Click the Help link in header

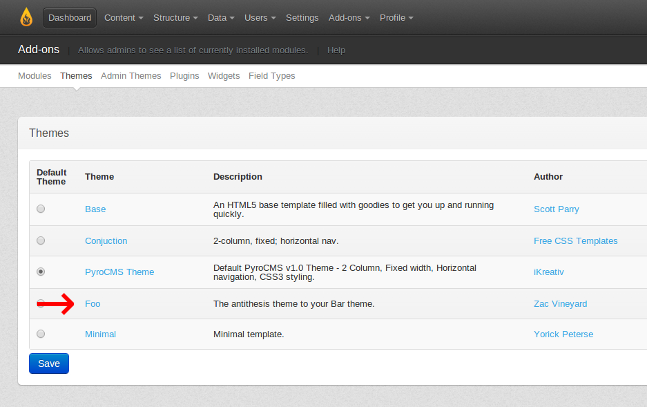336,50
